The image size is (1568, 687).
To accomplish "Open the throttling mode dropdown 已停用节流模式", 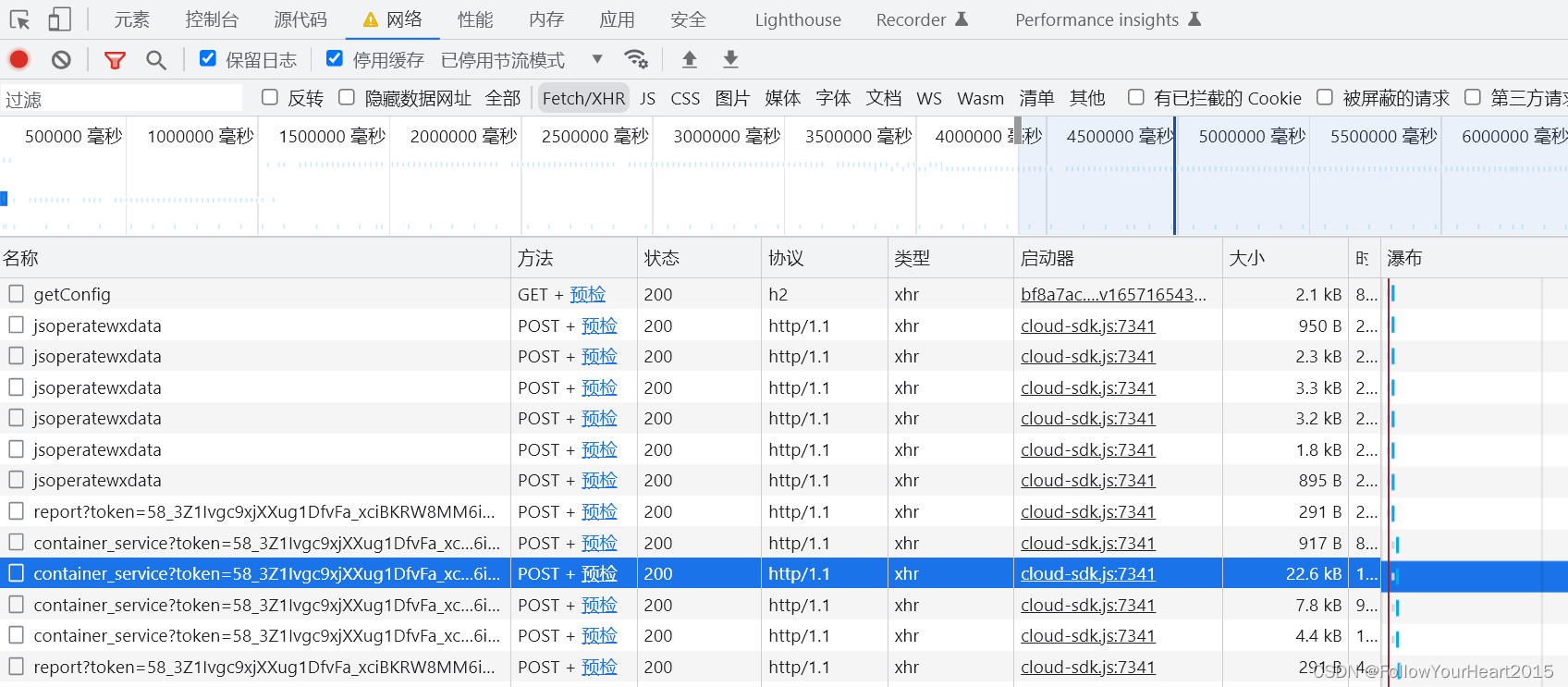I will click(x=521, y=60).
